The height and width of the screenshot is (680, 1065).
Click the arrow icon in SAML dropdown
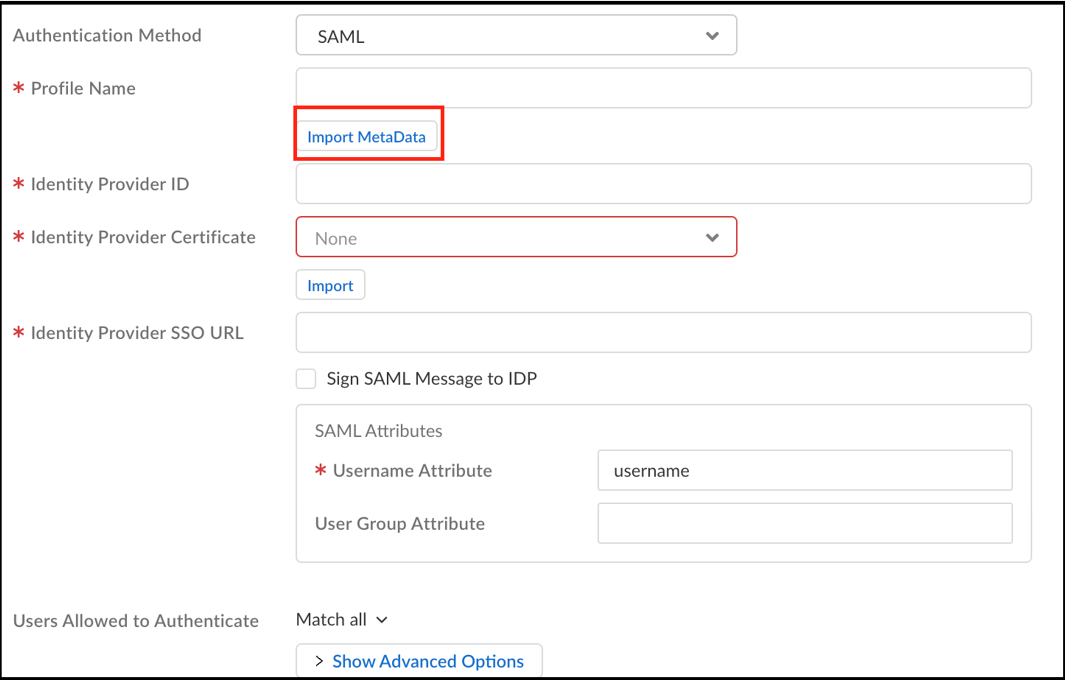click(x=712, y=36)
